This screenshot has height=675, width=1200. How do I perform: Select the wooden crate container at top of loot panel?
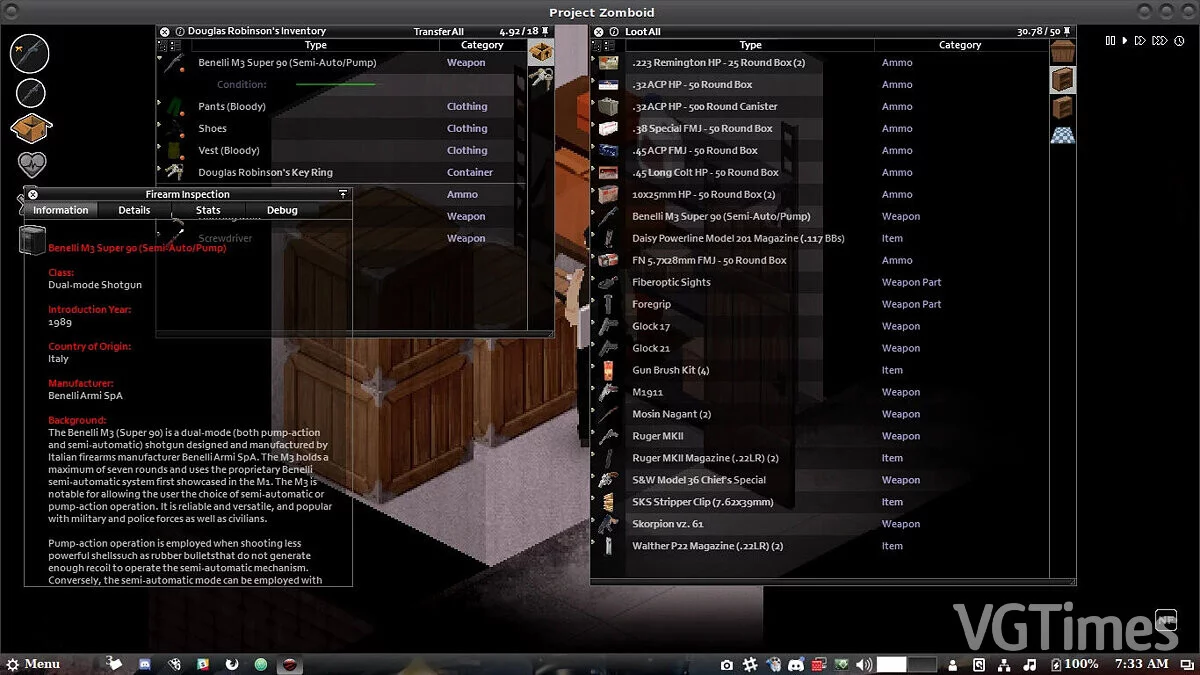click(1063, 52)
